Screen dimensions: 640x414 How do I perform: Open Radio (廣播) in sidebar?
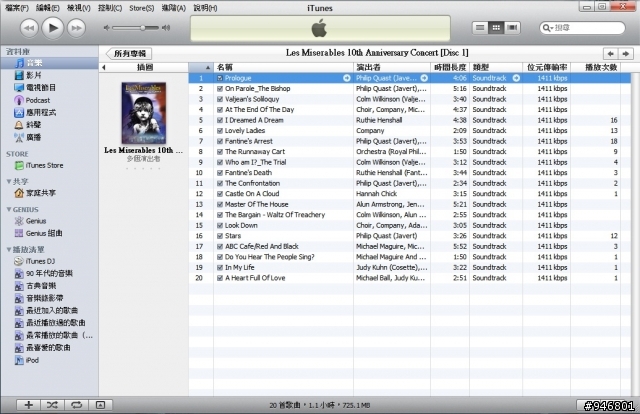pyautogui.click(x=28, y=137)
